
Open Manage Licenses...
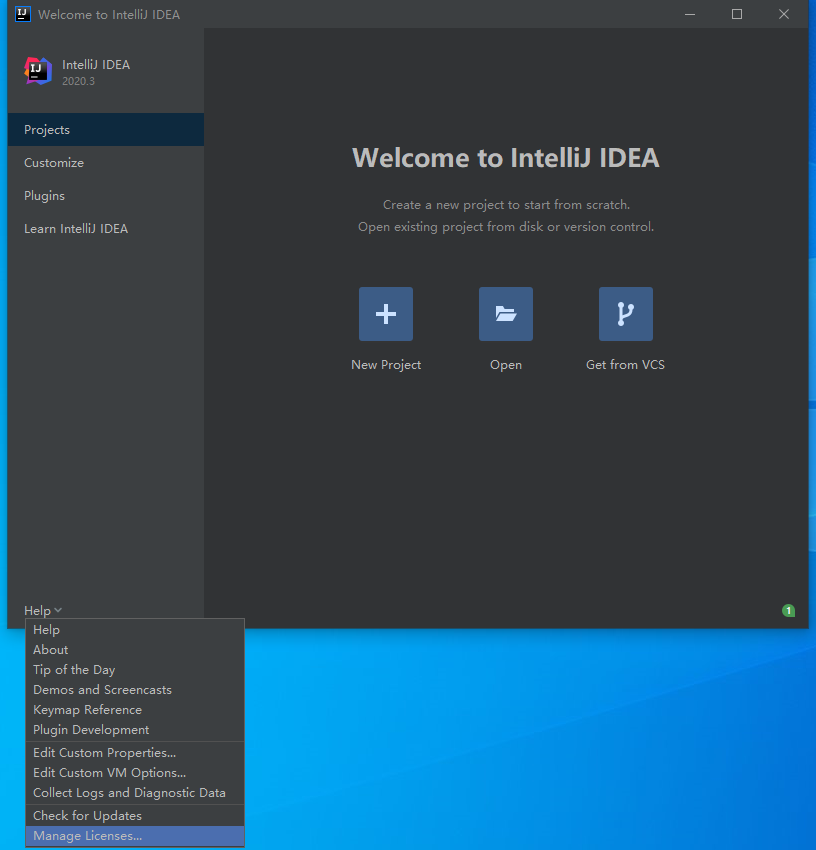click(135, 835)
